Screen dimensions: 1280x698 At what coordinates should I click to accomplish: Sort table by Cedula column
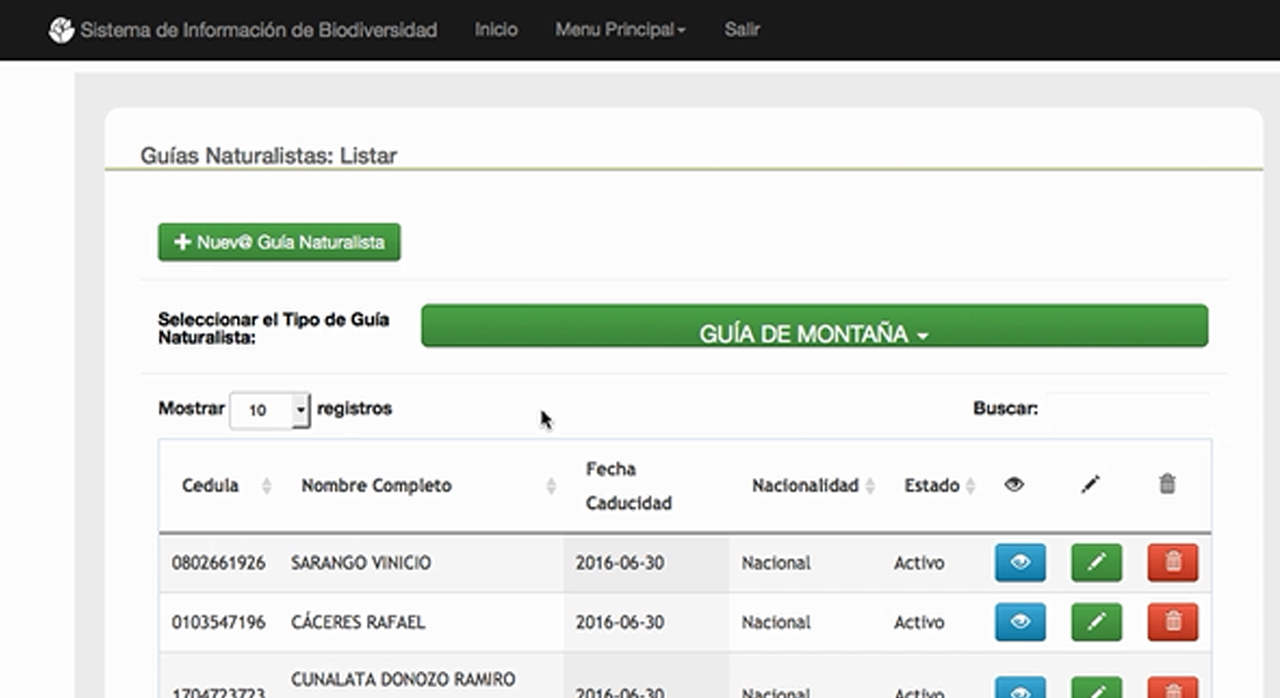point(210,486)
